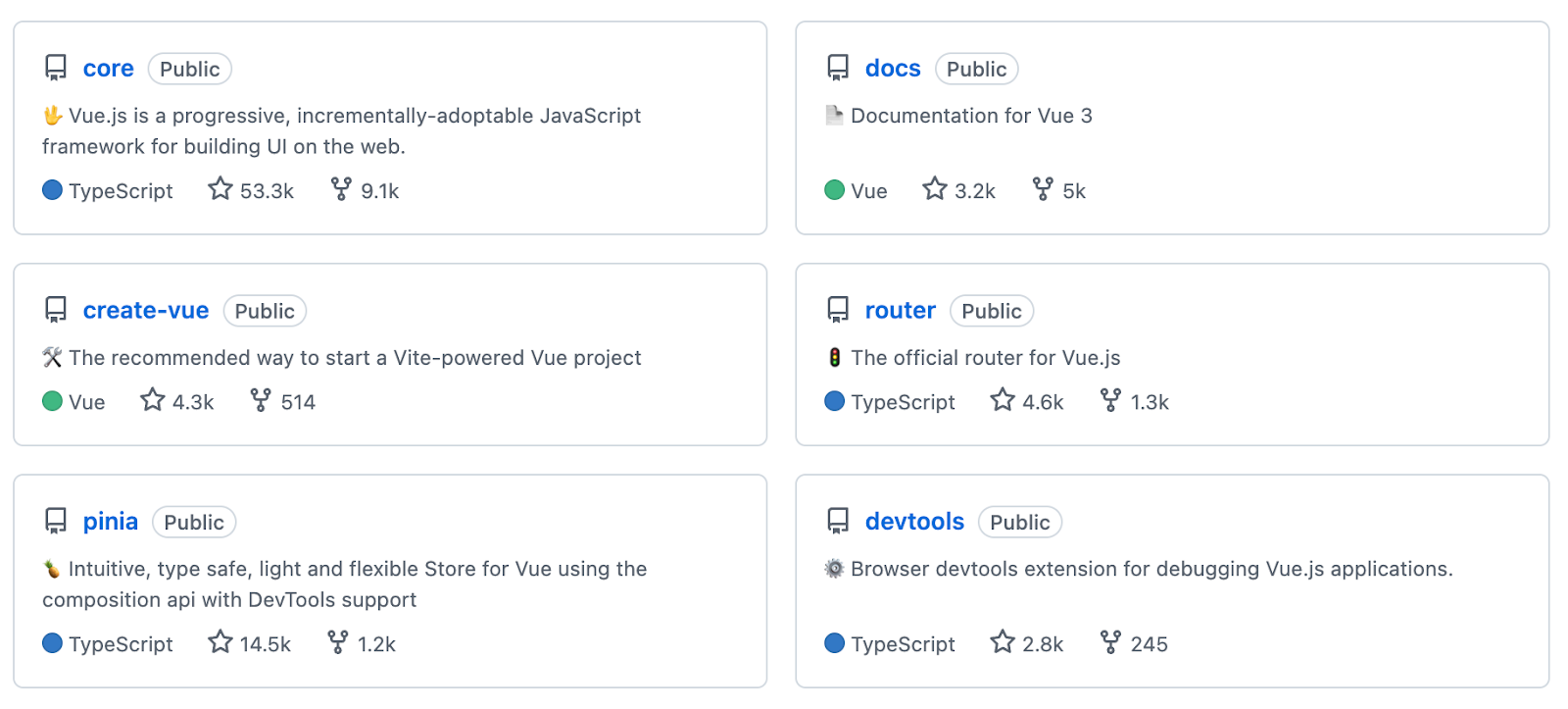Click the 514 fork count on create-vue
The height and width of the screenshot is (709, 1568).
point(298,402)
